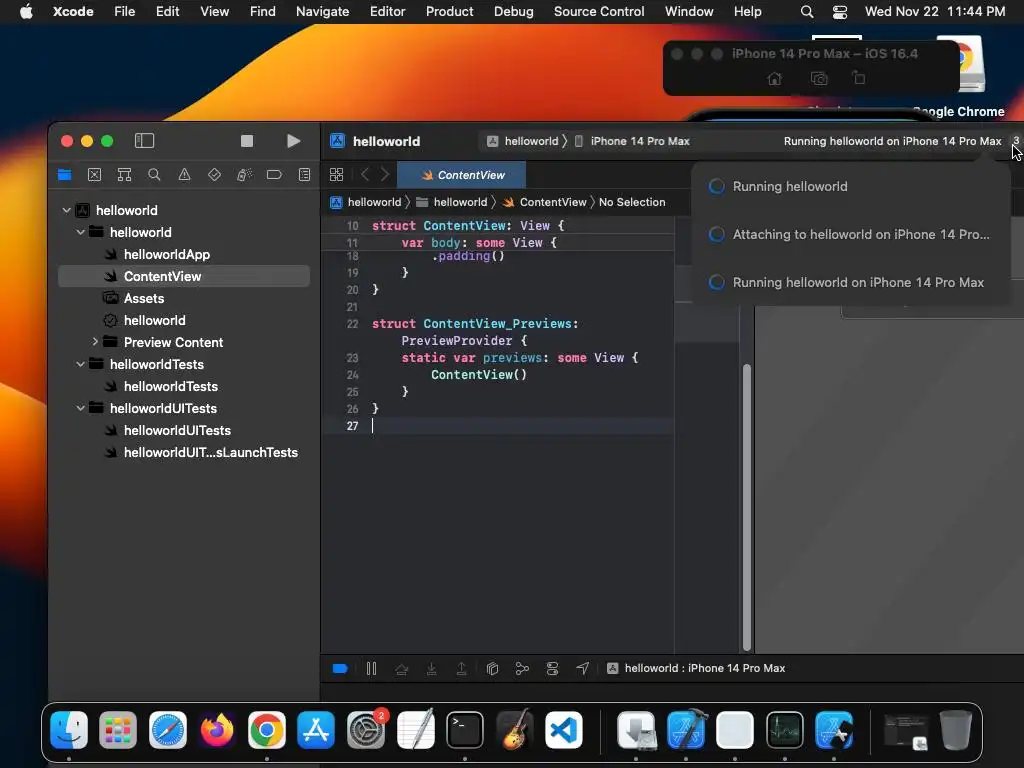Screen dimensions: 1024x768
Task: Collapse the helloworldUITests folder
Action: coord(80,408)
